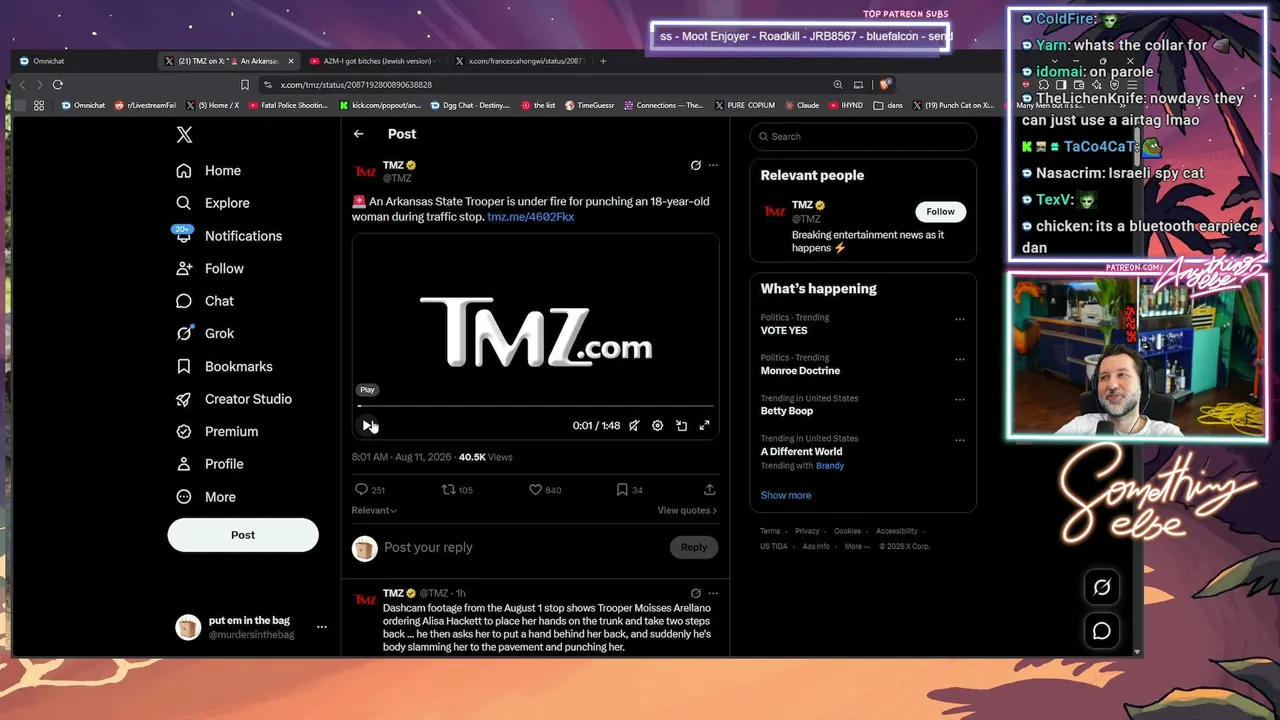1280x720 pixels.
Task: Open Notifications in the X sidebar
Action: (x=228, y=236)
